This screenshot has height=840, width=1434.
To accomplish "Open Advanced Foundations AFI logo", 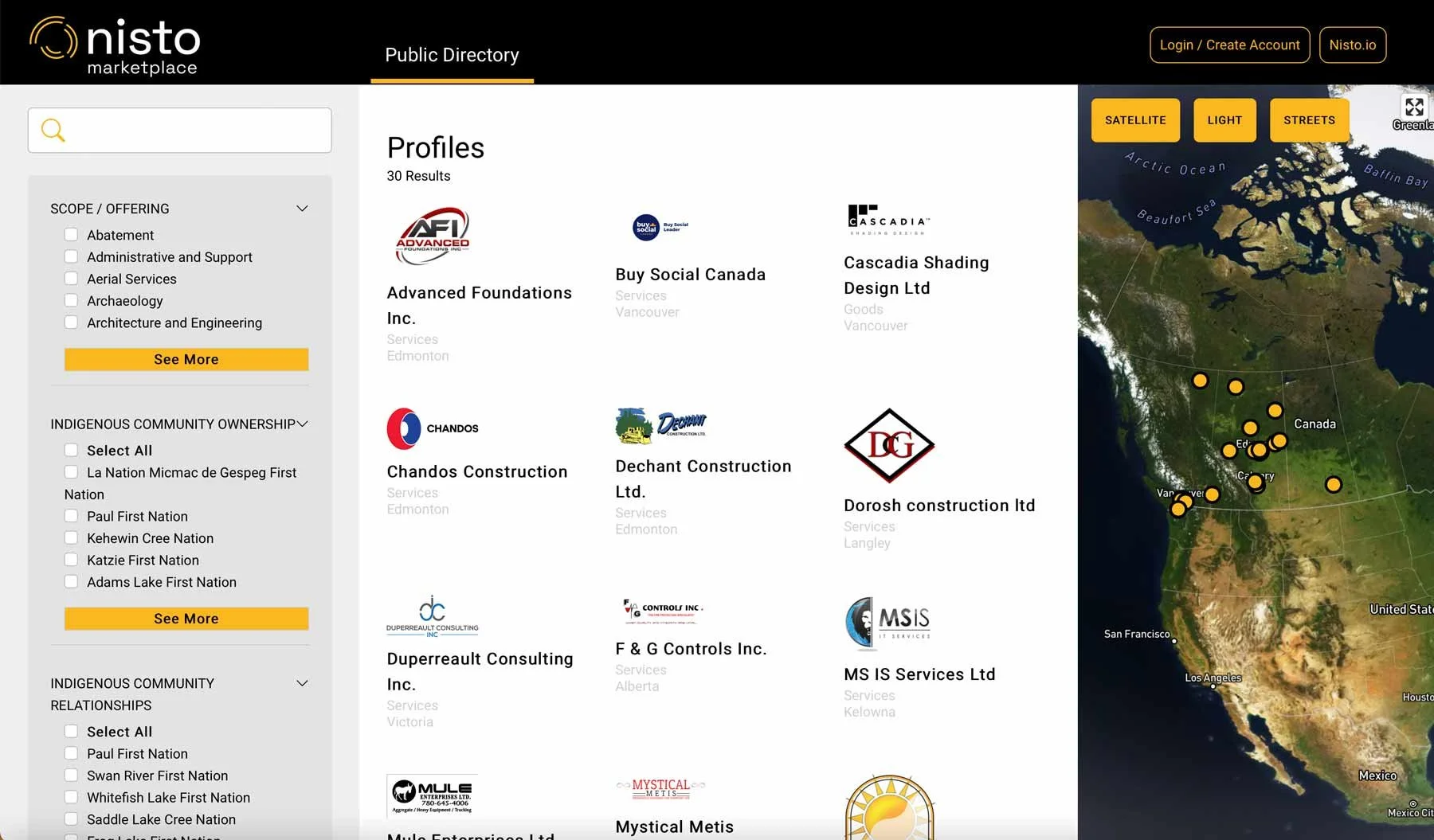I will point(433,236).
